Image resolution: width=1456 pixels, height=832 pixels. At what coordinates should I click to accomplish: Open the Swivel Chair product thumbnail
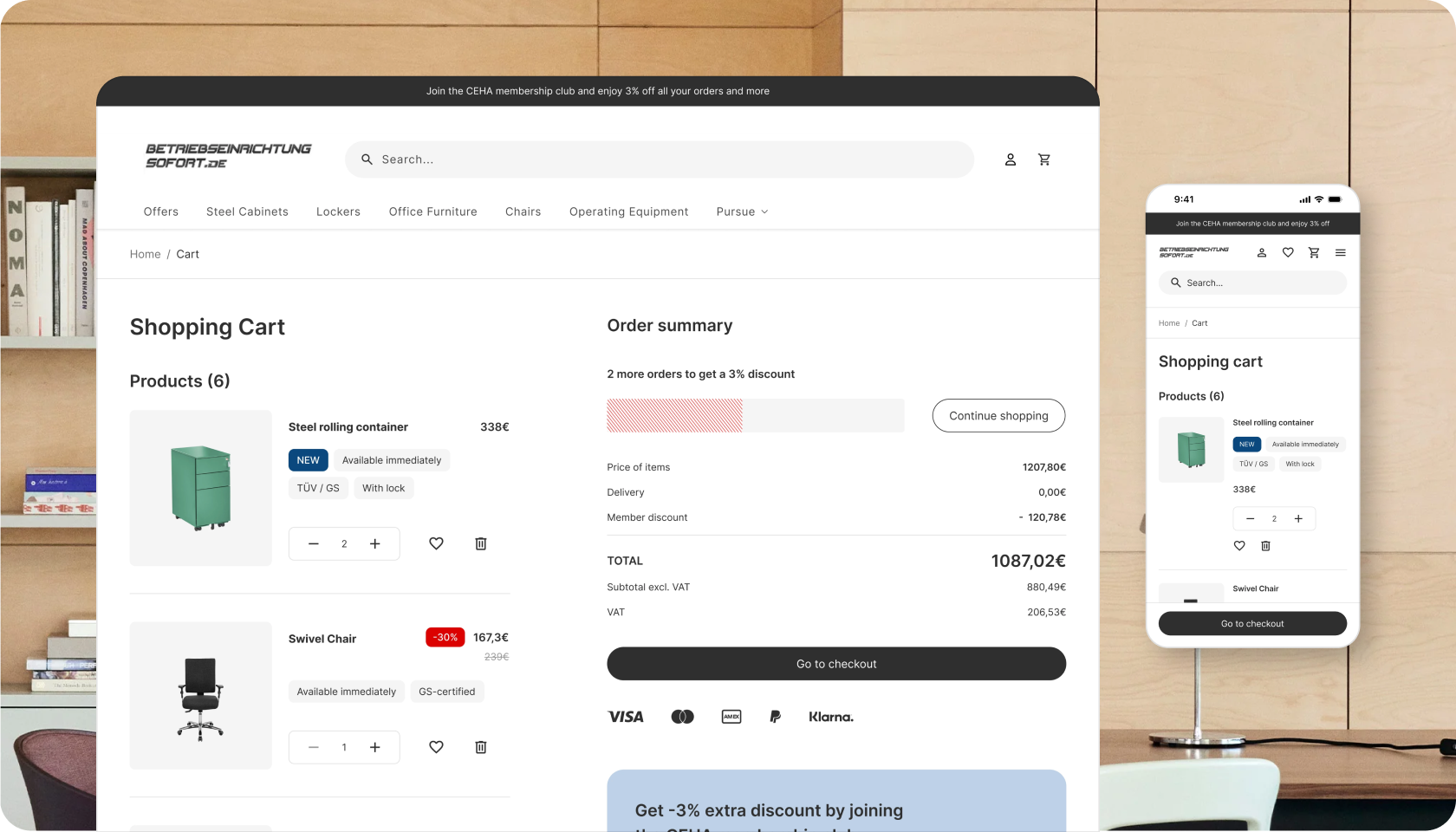201,695
